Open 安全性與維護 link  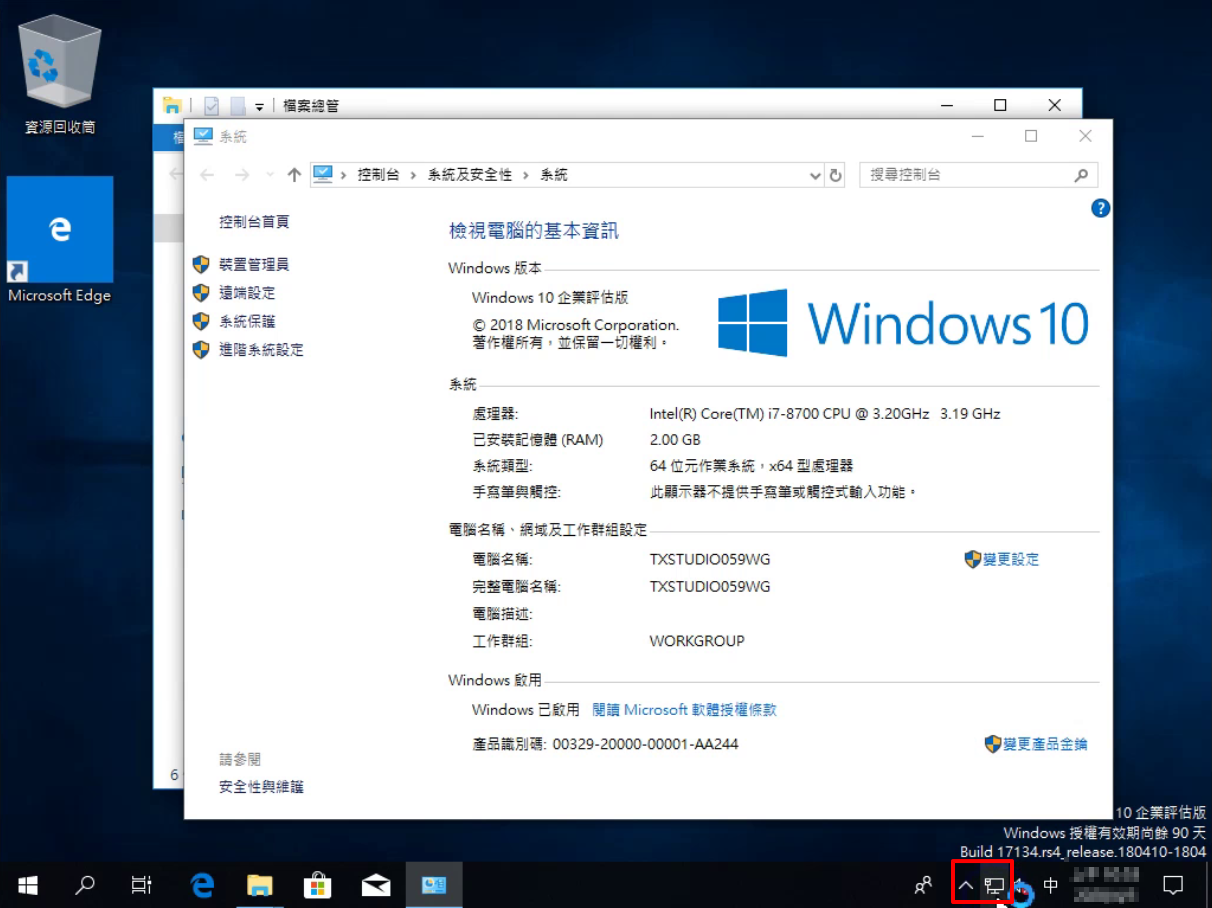pos(261,787)
